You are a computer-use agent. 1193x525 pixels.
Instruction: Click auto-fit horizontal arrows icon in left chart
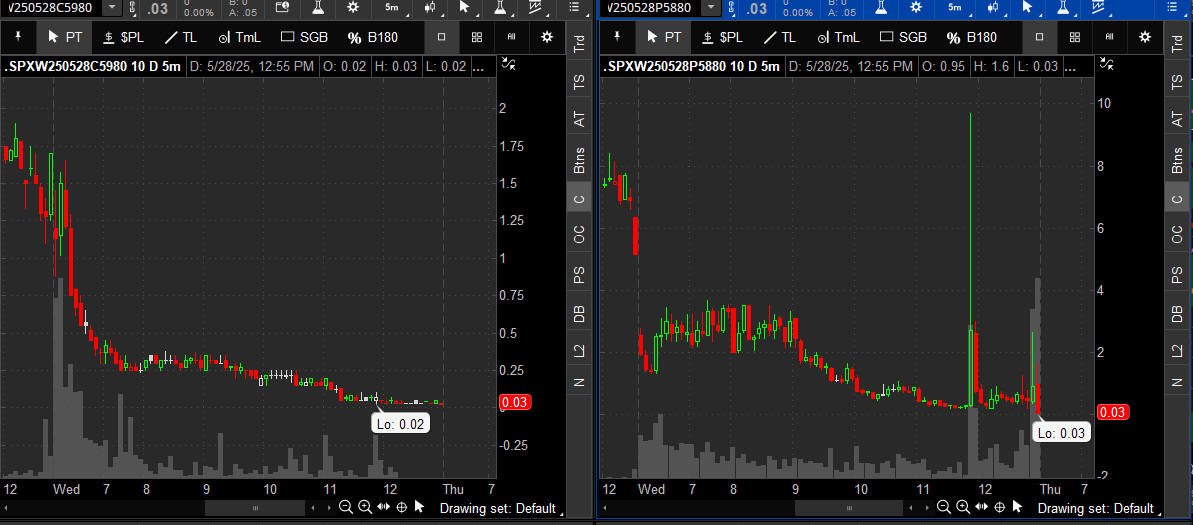point(383,508)
